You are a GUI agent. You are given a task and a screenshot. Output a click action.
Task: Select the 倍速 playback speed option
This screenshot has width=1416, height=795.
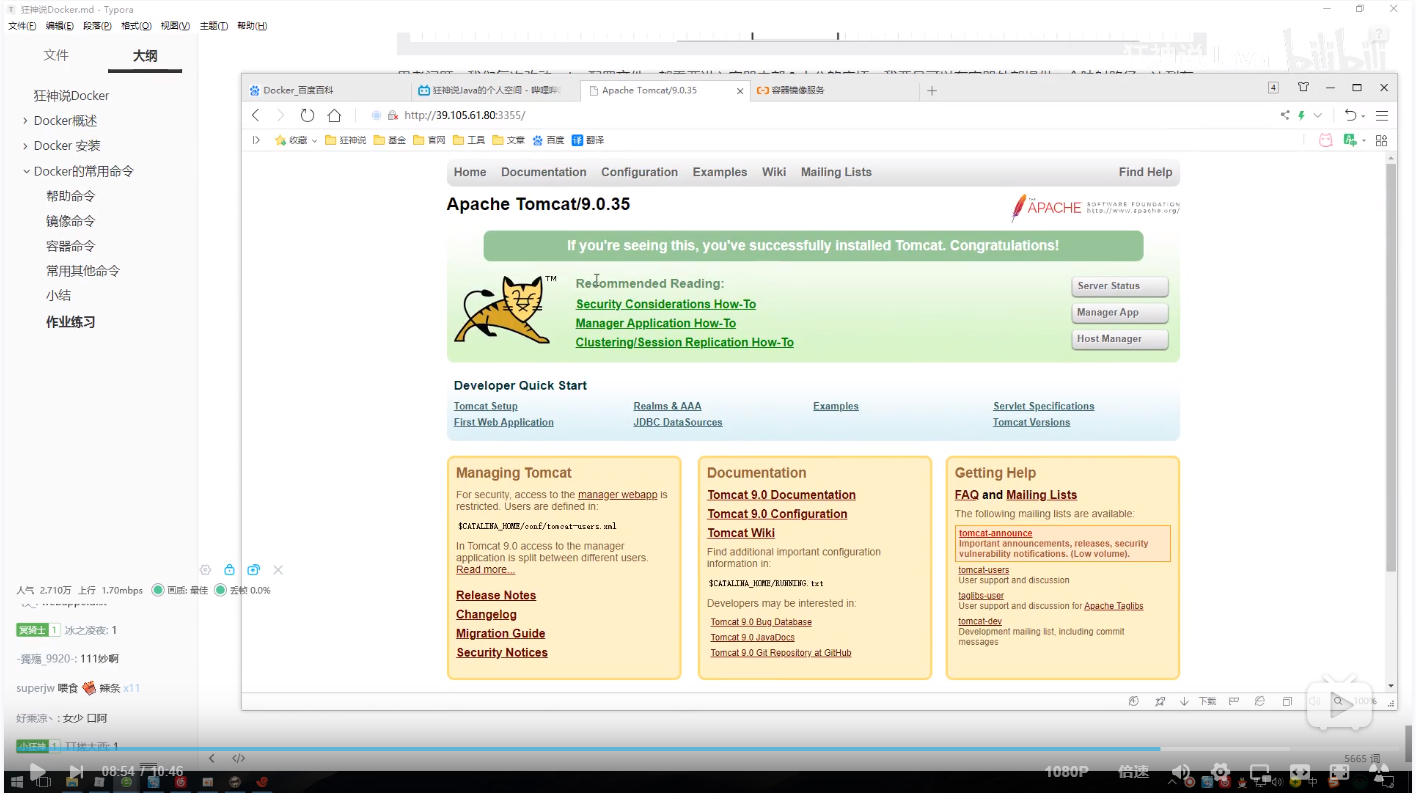pos(1133,772)
